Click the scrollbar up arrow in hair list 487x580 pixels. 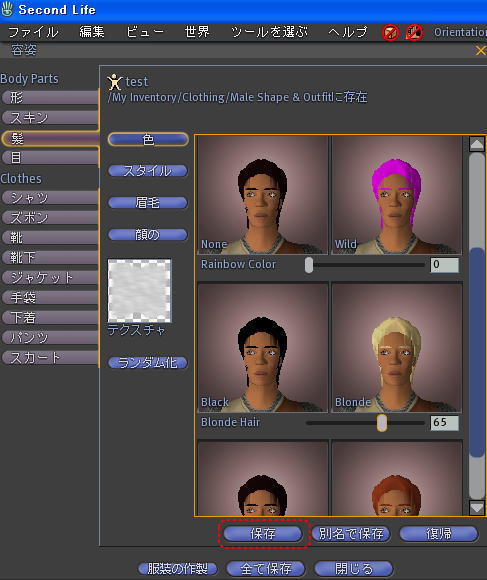[x=477, y=144]
